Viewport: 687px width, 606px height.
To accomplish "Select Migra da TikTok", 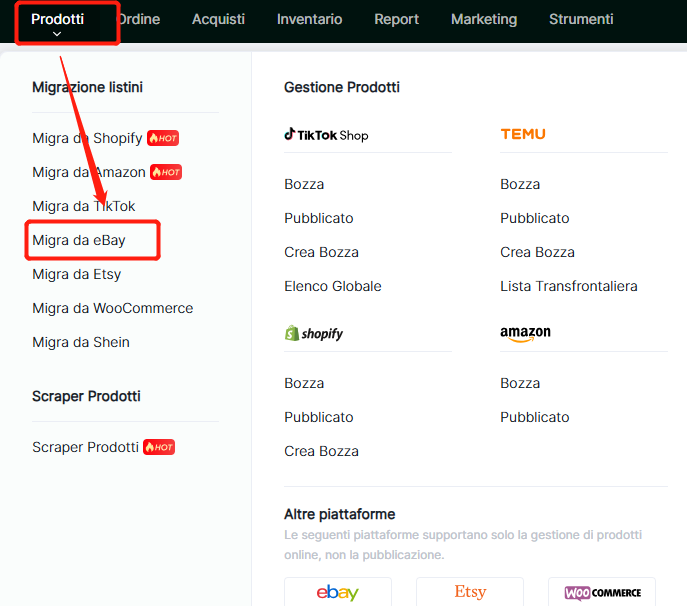I will 84,206.
